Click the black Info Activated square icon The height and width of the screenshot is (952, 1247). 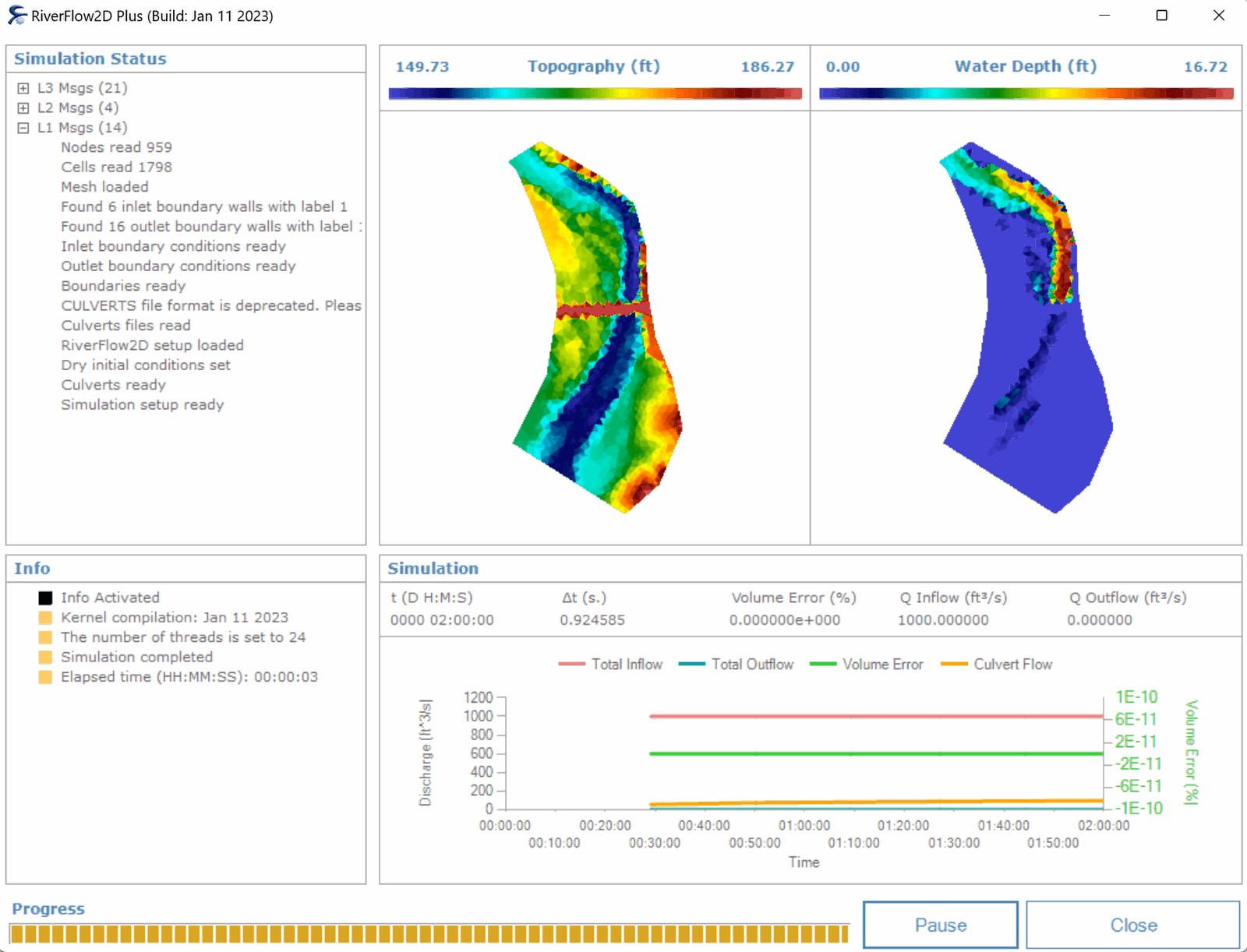coord(45,598)
